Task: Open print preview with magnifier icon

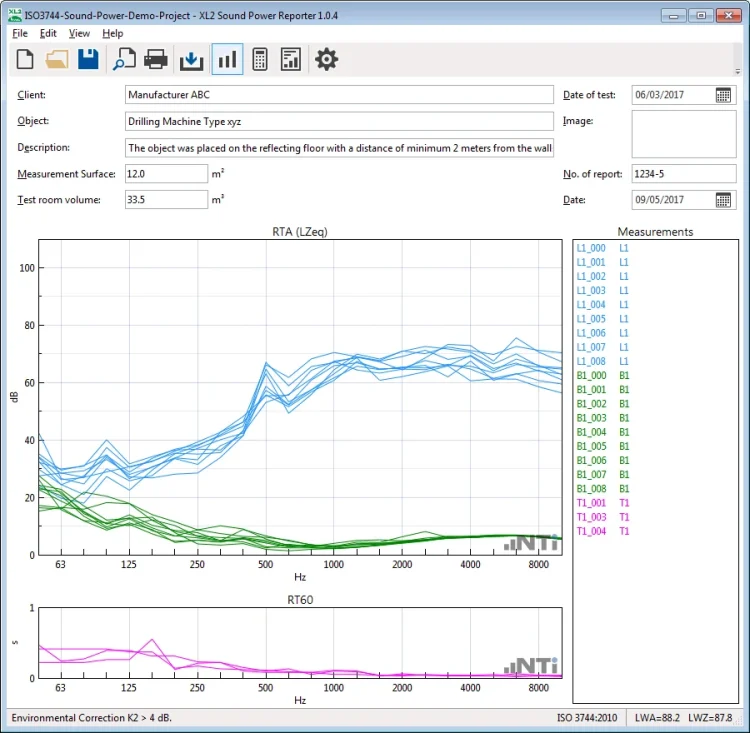Action: 124,60
